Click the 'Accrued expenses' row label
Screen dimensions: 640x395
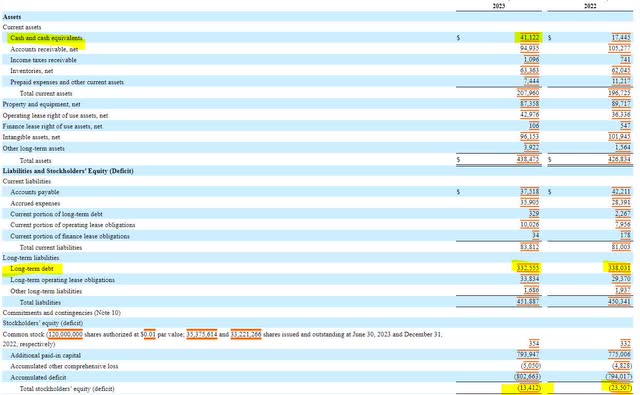pyautogui.click(x=35, y=203)
